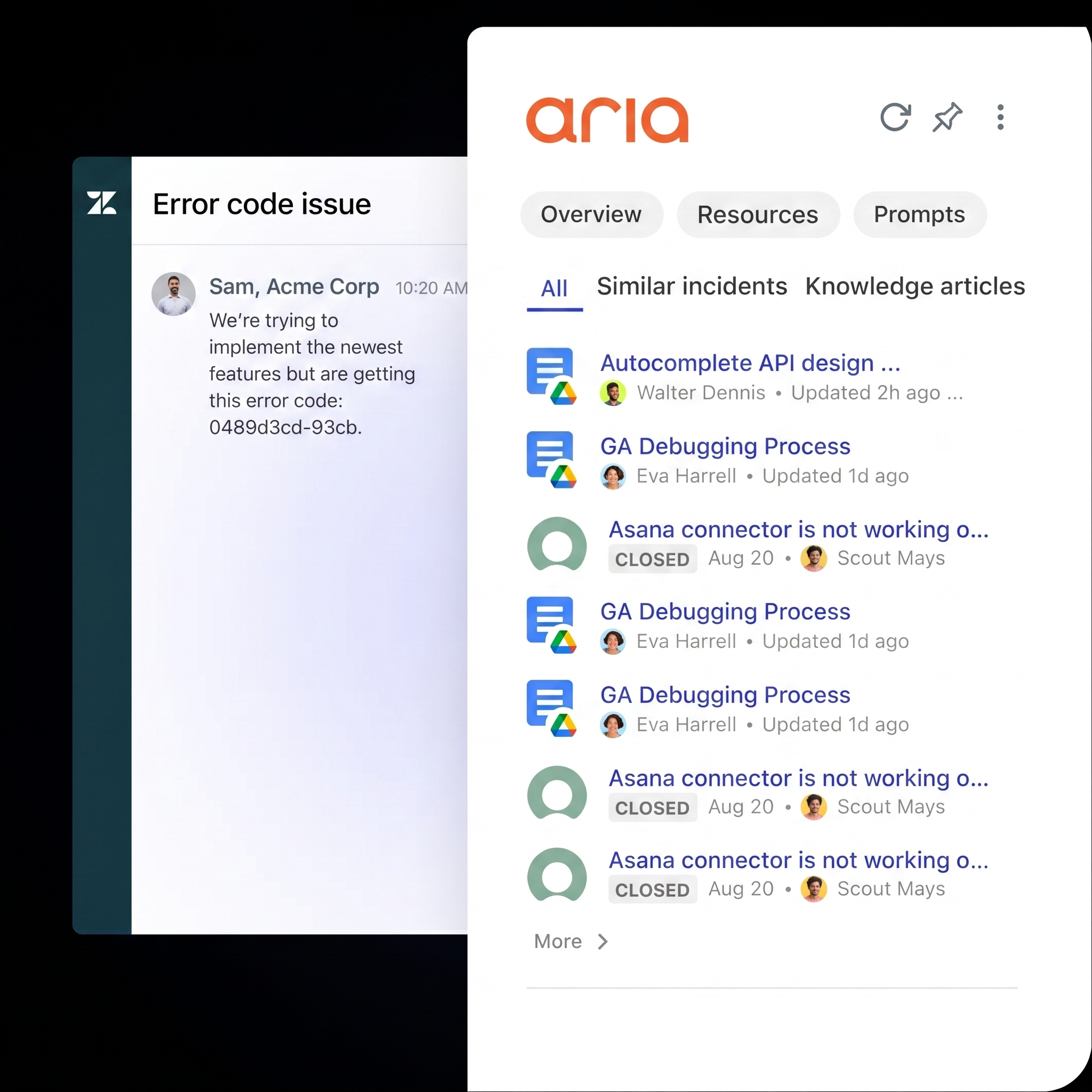
Task: Click the doc icon of the third GA Debugging Process
Action: [551, 709]
